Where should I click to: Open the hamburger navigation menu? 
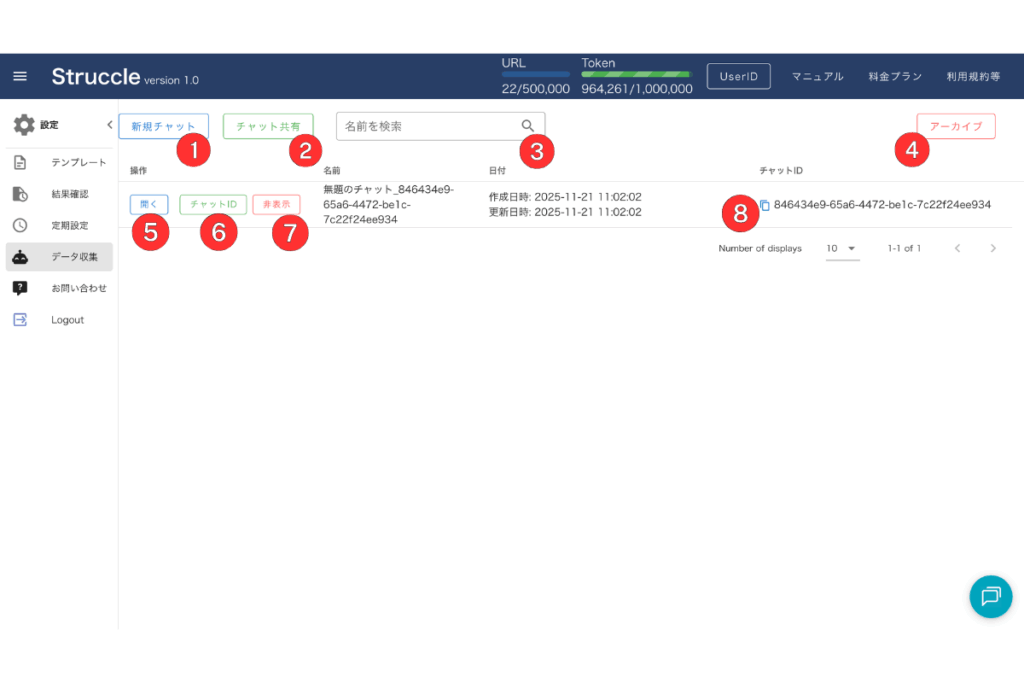tap(20, 77)
